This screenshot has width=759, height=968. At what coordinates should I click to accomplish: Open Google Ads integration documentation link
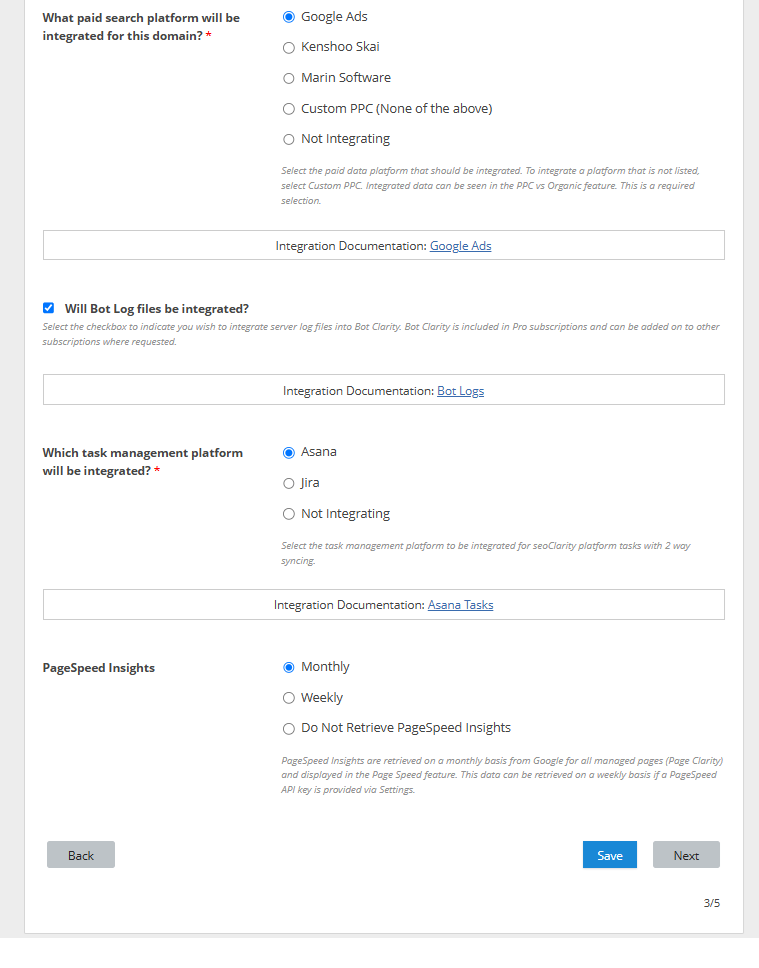coord(460,246)
